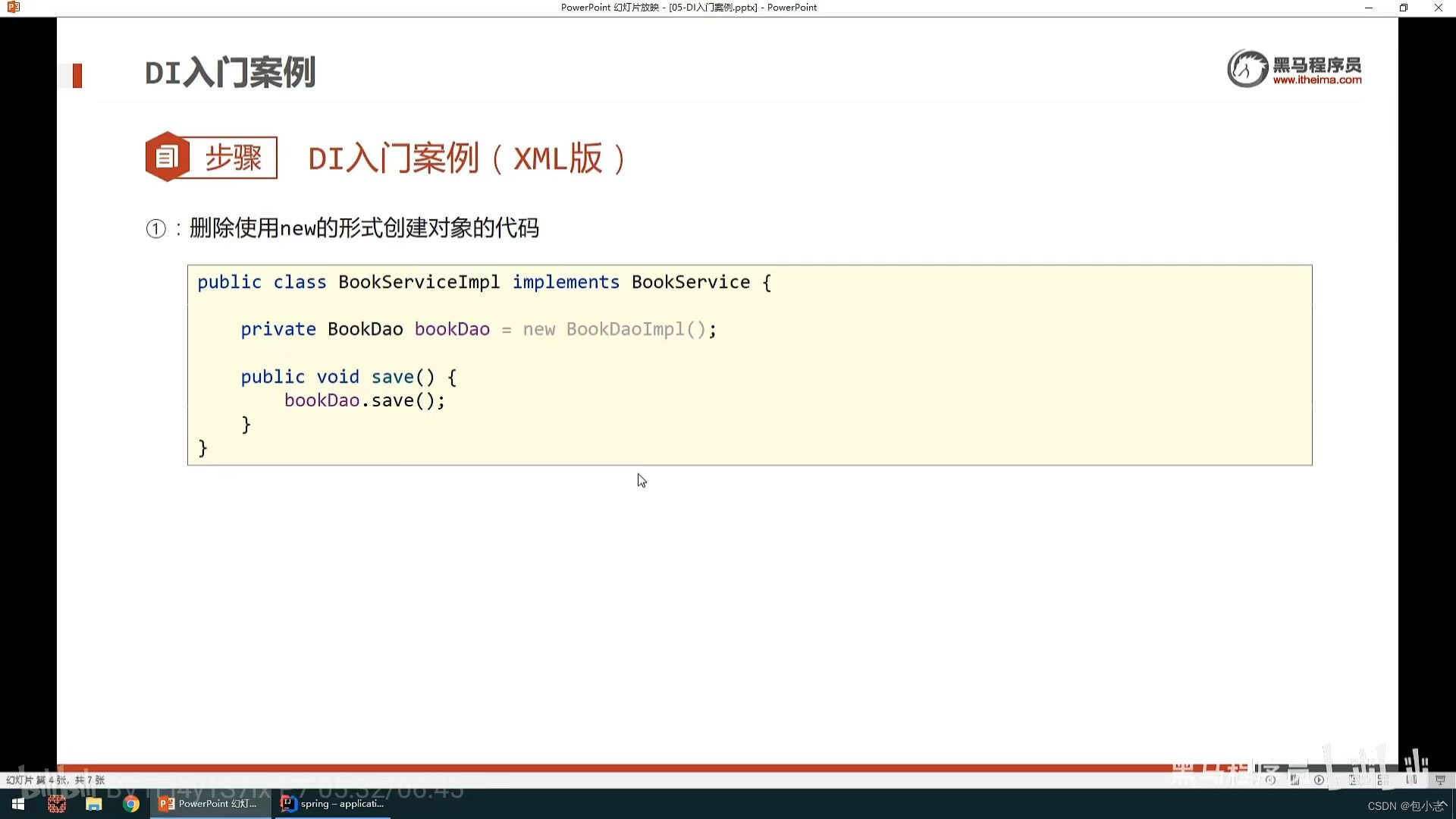Open File Explorer from the taskbar
Image resolution: width=1456 pixels, height=819 pixels.
point(93,804)
